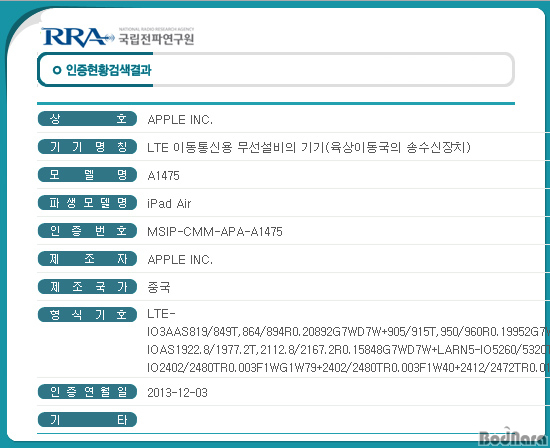Select APPLE INC. in the 제조자 row
The height and width of the screenshot is (448, 550).
(x=180, y=260)
